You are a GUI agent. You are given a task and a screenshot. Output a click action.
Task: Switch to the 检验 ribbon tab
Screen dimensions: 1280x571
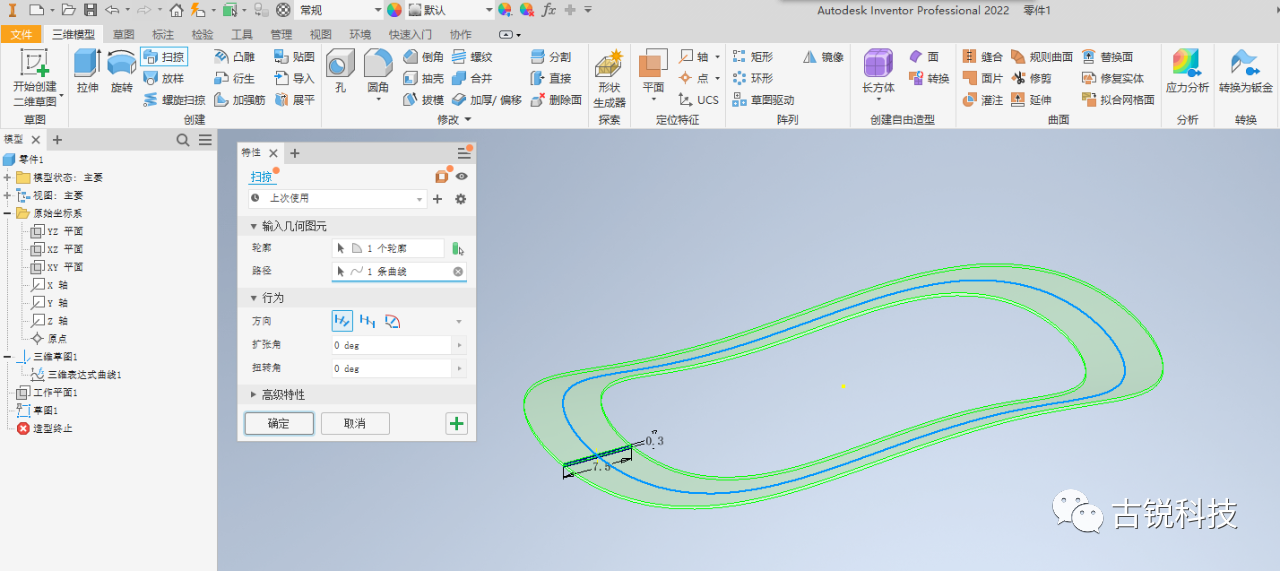202,34
